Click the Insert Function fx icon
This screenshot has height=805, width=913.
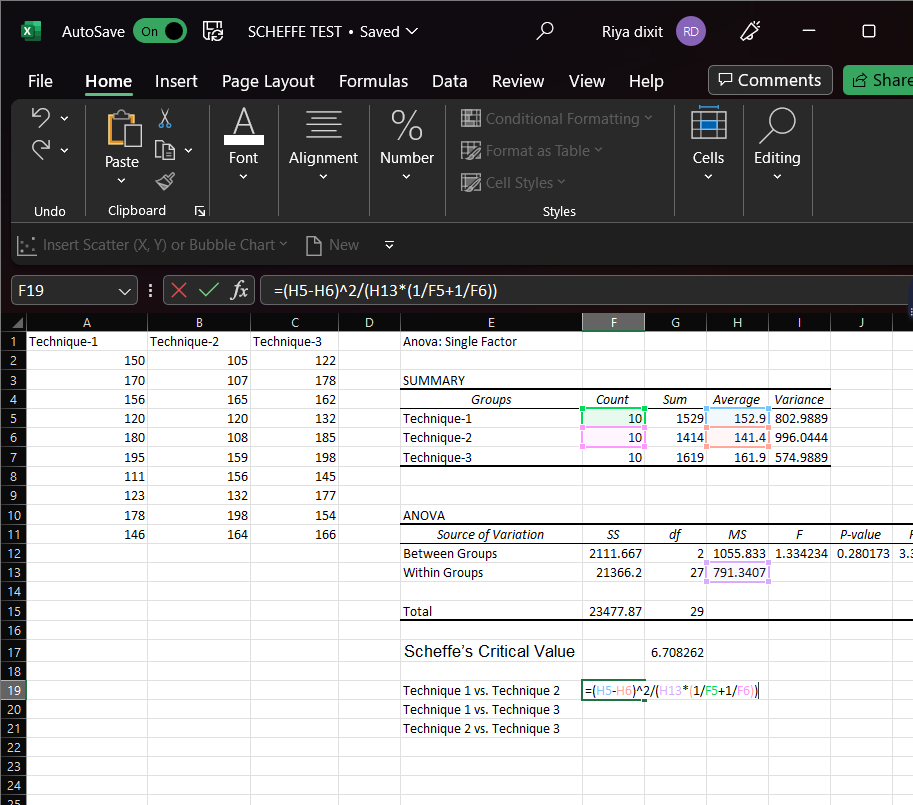point(239,291)
